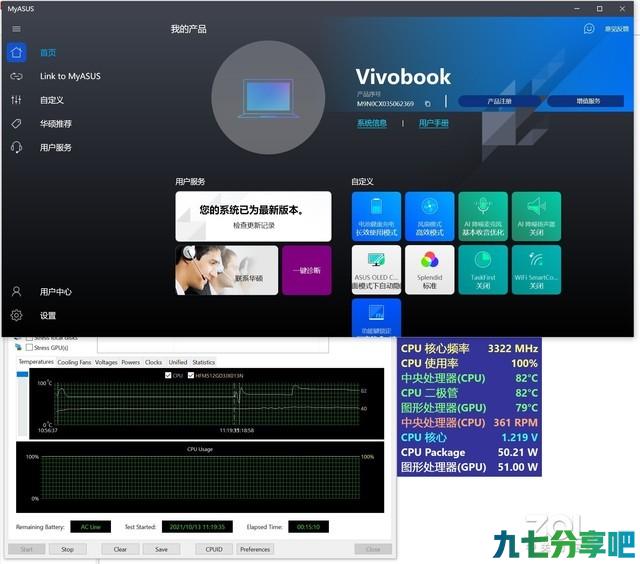Click the Clear button
The image size is (640, 564).
coord(120,549)
